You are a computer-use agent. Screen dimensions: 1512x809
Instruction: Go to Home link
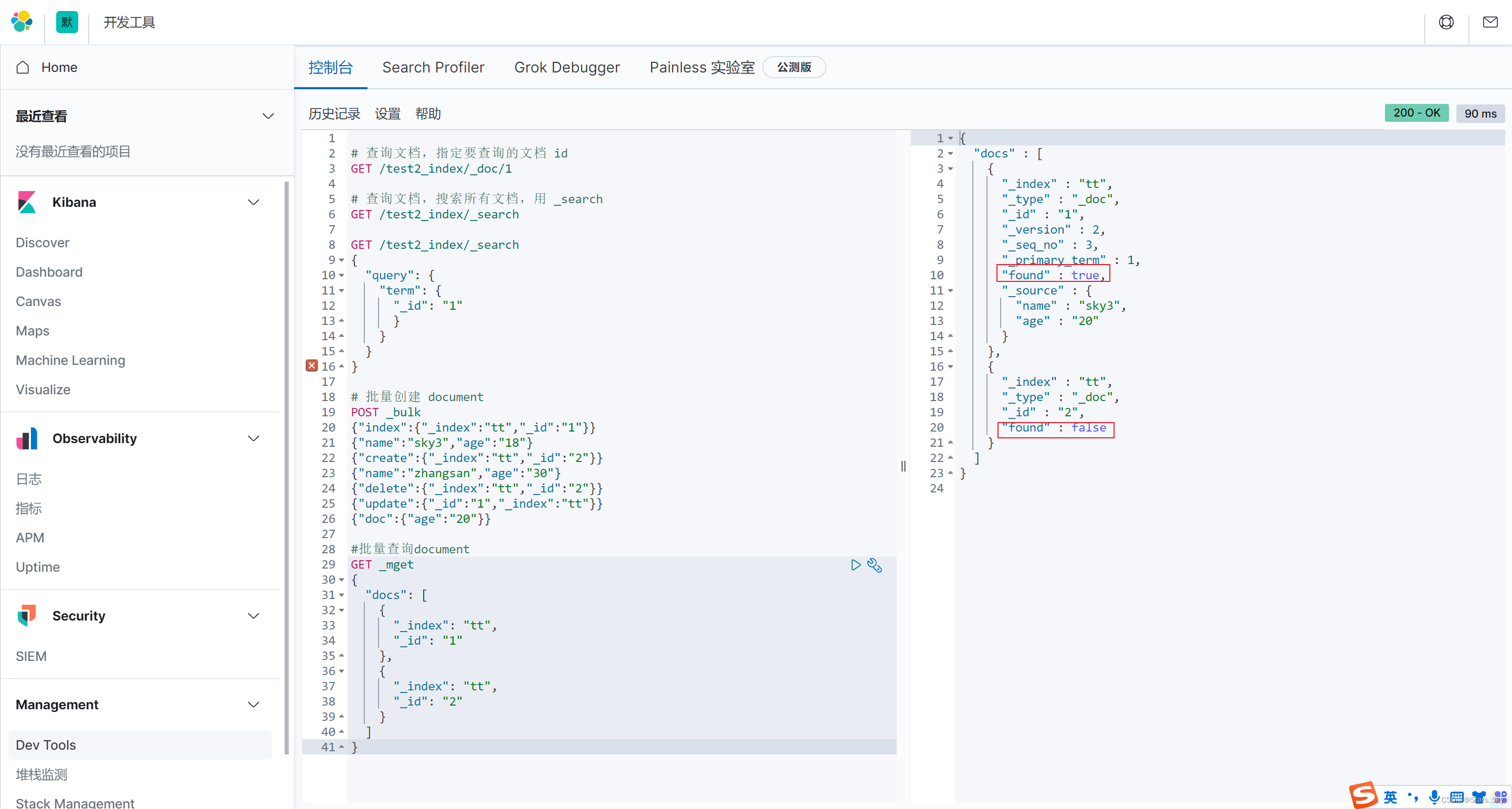tap(59, 68)
